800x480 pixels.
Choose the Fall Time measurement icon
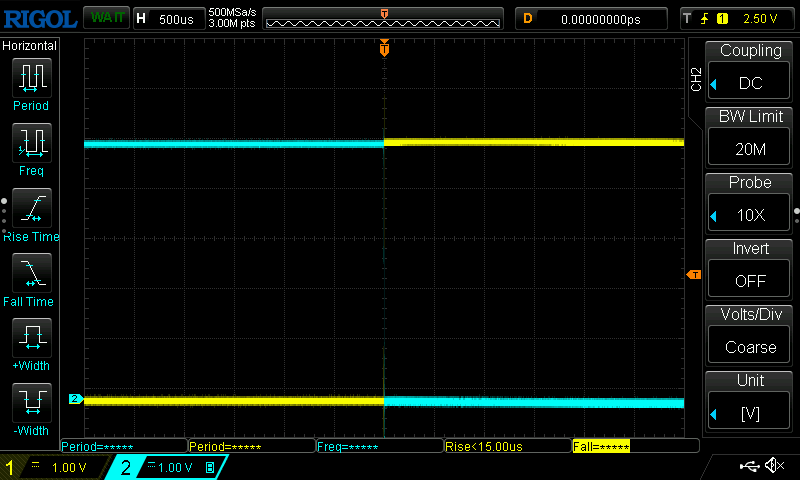tap(30, 274)
